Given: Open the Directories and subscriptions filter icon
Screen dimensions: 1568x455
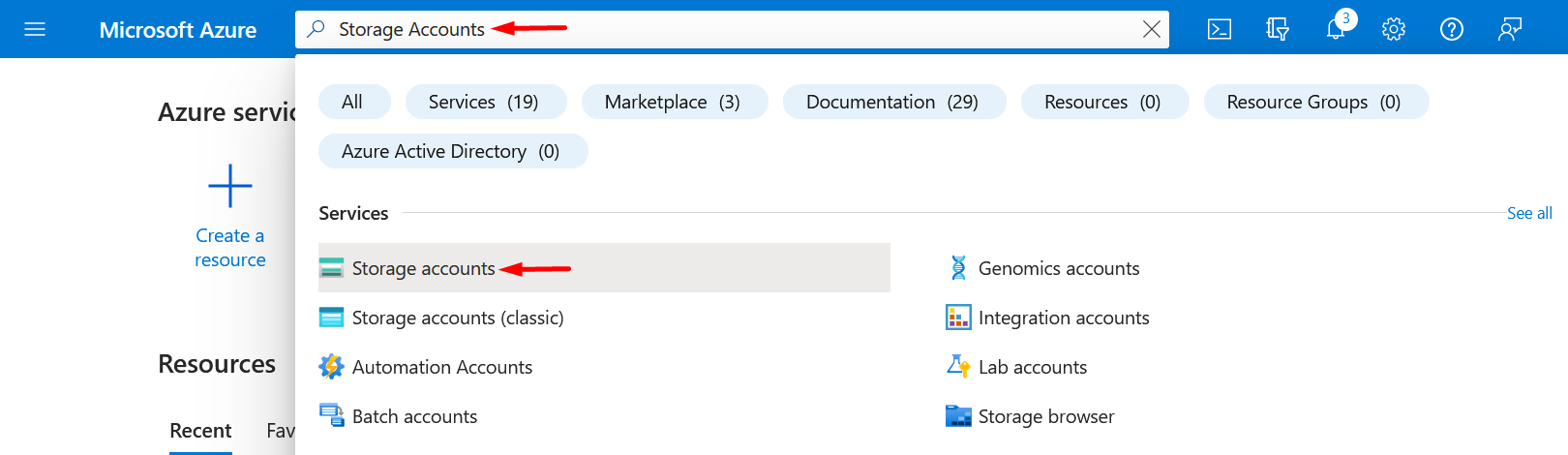Looking at the screenshot, I should pos(1278,29).
